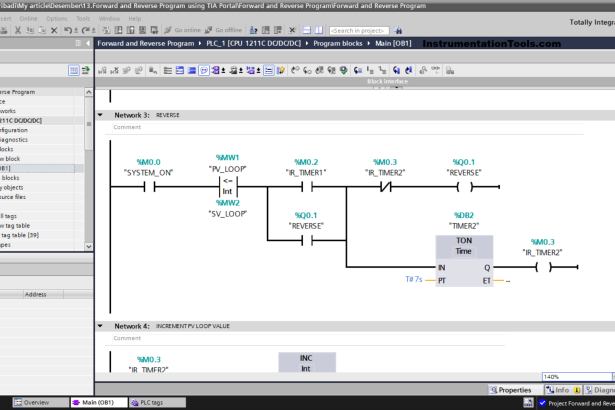Switch to the PLC tags editor tab
The width and height of the screenshot is (615, 410).
click(x=157, y=403)
